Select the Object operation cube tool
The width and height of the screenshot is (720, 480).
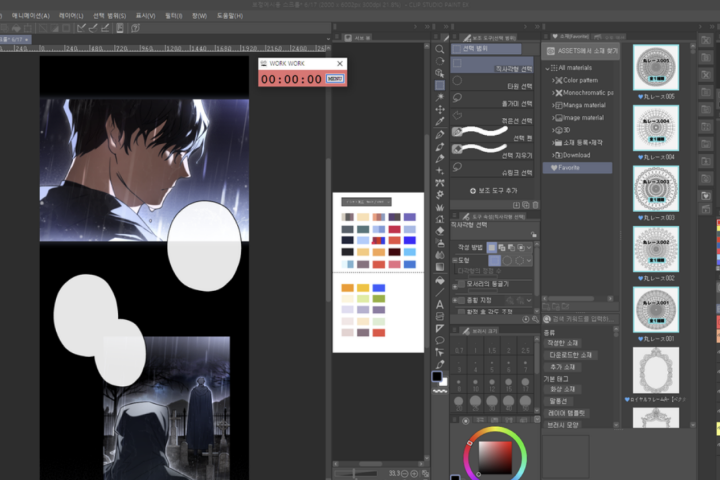439,73
